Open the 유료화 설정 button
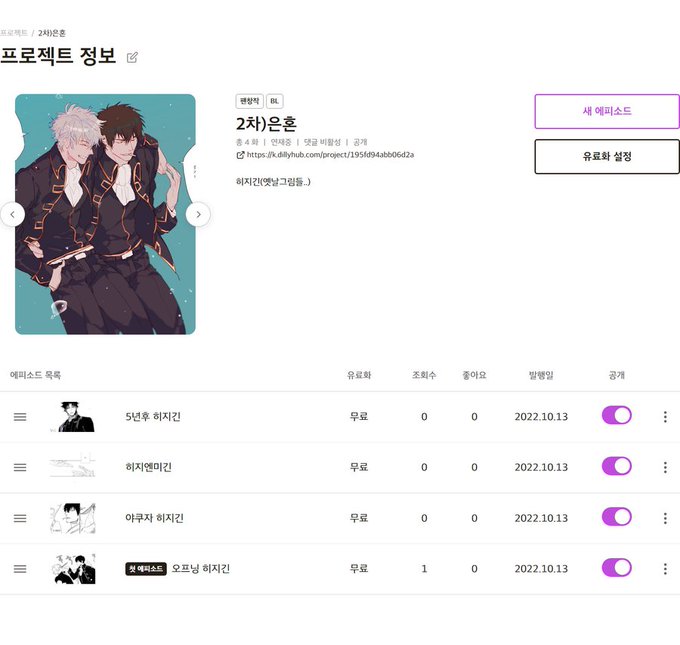680x645 pixels. (607, 157)
